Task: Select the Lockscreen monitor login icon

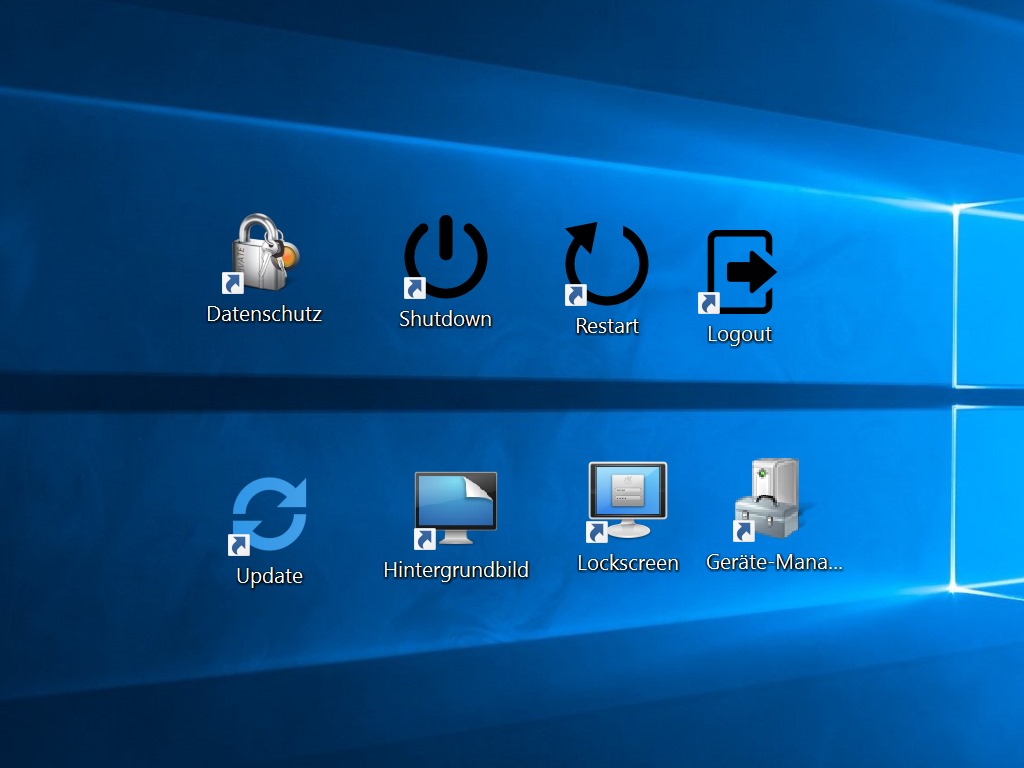Action: tap(627, 502)
